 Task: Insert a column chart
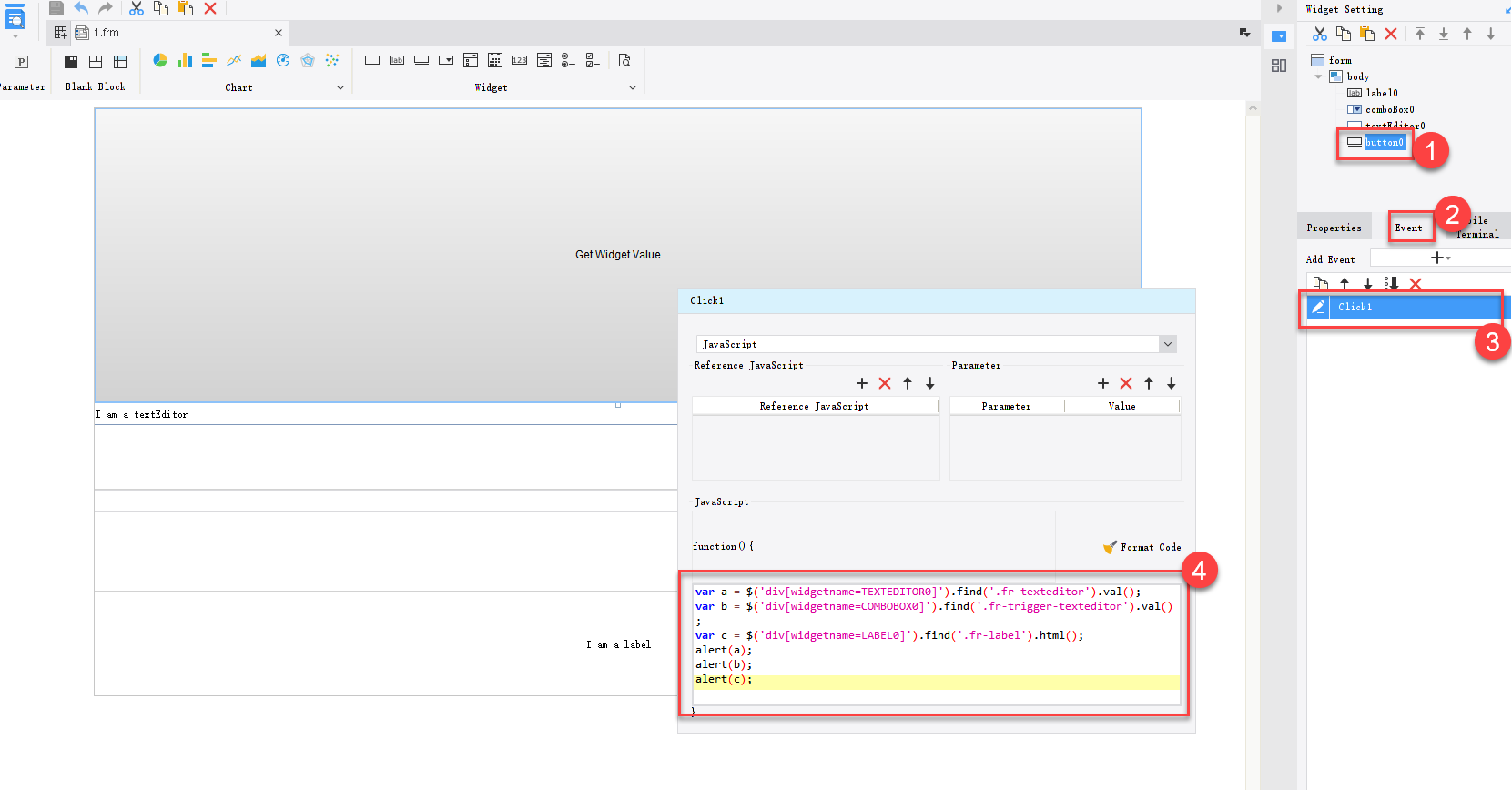pos(185,60)
